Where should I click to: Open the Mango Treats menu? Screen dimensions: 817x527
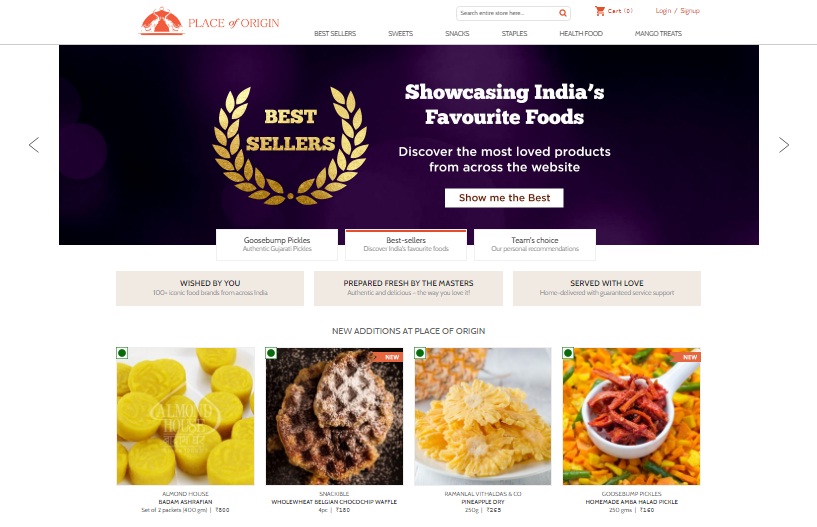(x=658, y=33)
